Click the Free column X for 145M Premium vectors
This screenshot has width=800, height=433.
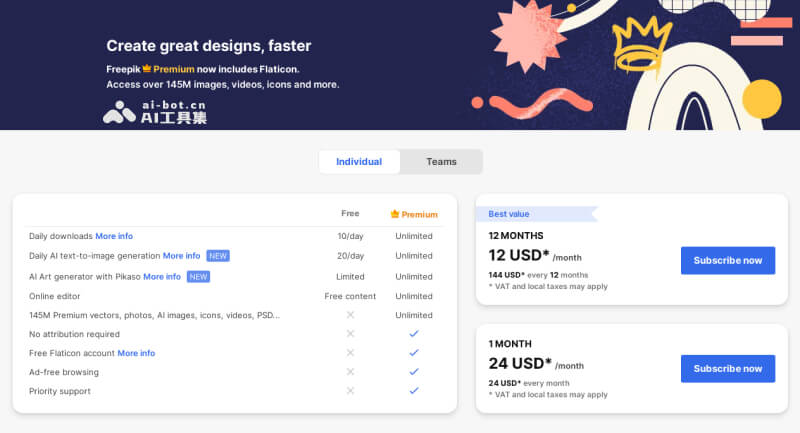coord(350,315)
